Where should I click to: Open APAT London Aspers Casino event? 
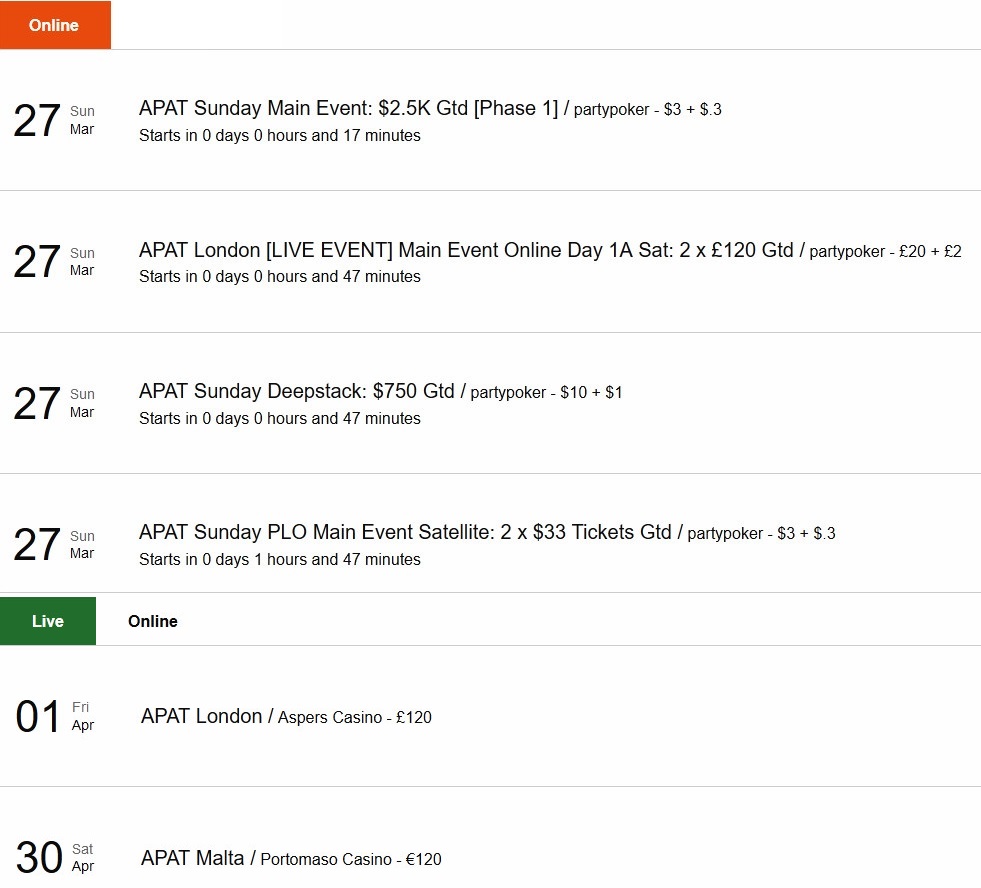point(286,717)
